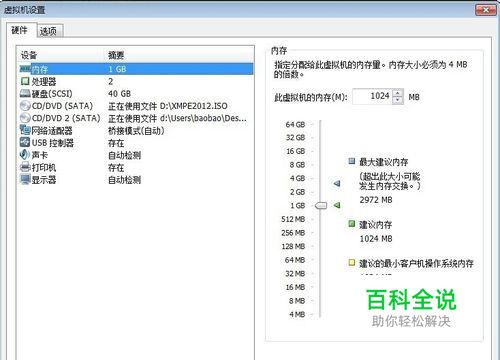The width and height of the screenshot is (500, 360).
Task: Click the green recommended memory marker
Action: (337, 205)
